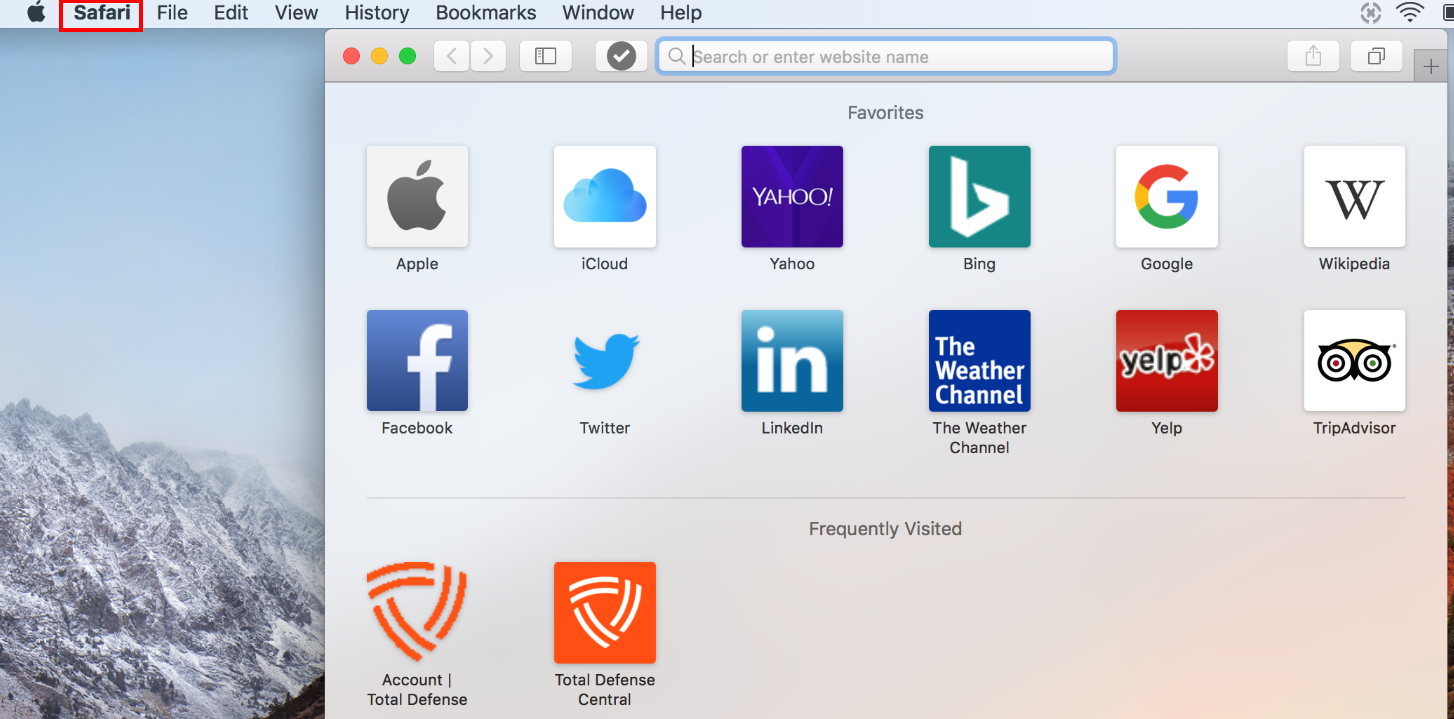Open The Weather Channel favorite tile
Viewport: 1454px width, 719px height.
tap(979, 361)
